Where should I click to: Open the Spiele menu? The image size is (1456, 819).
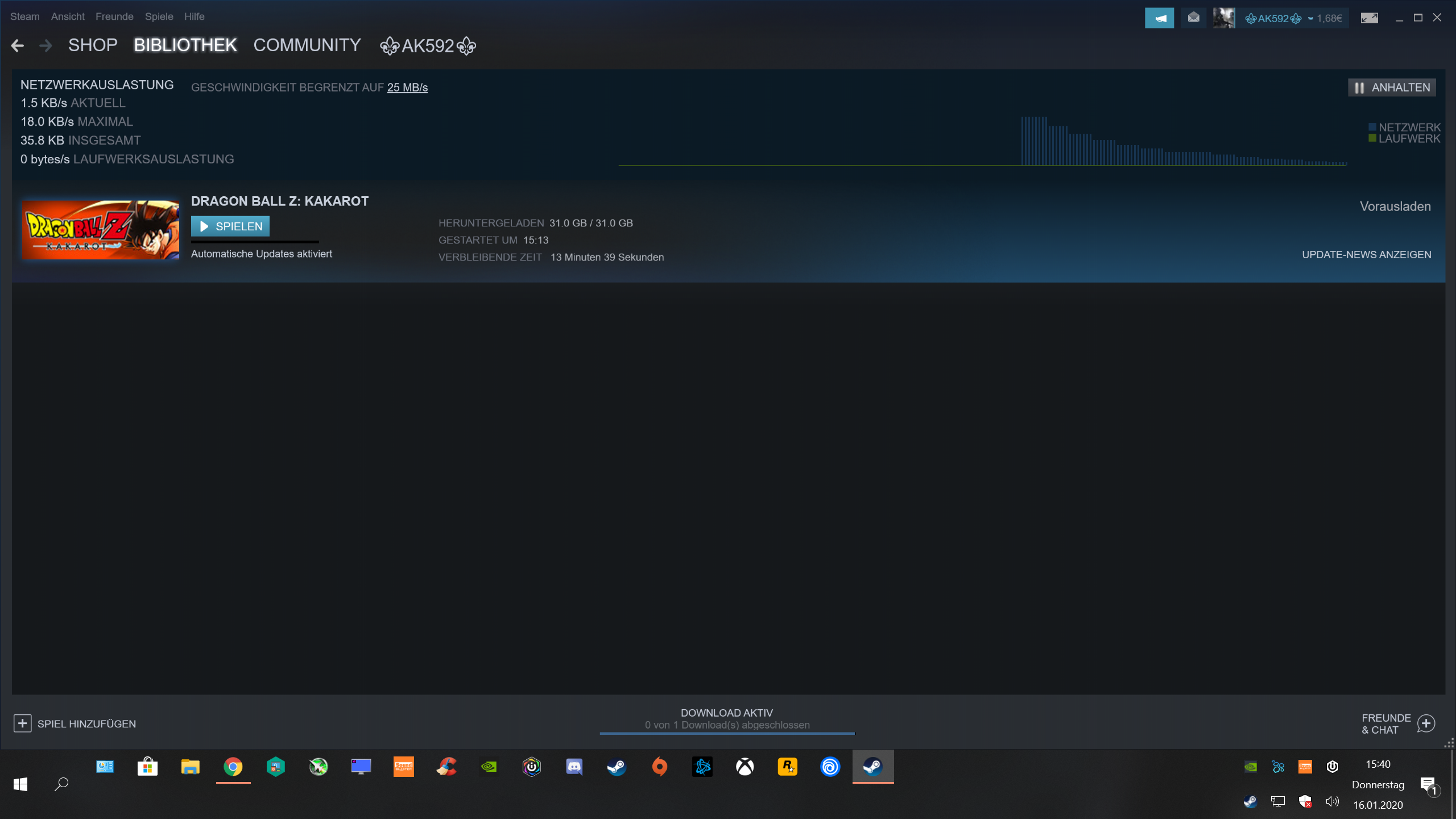(x=159, y=16)
